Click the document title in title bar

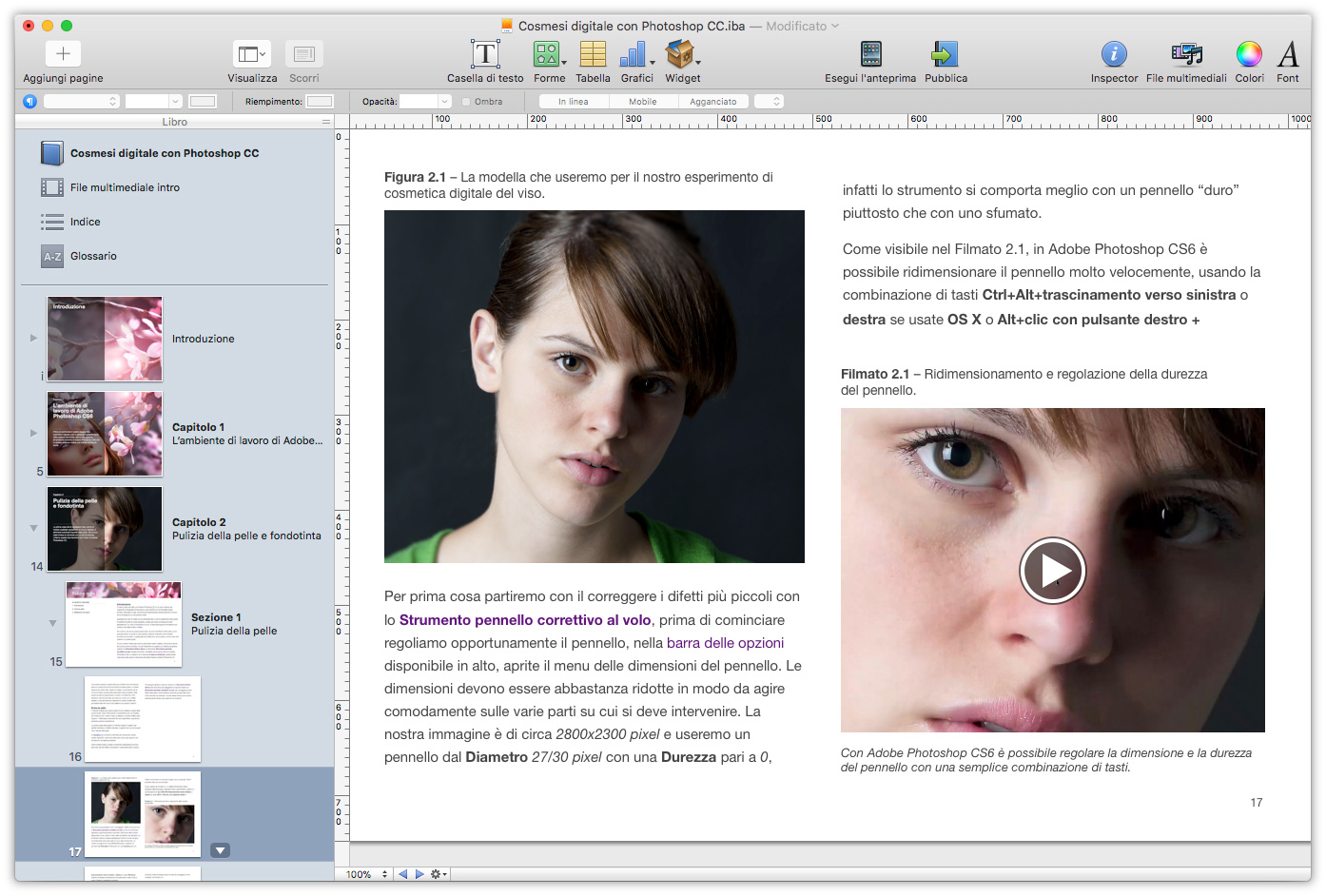(632, 26)
